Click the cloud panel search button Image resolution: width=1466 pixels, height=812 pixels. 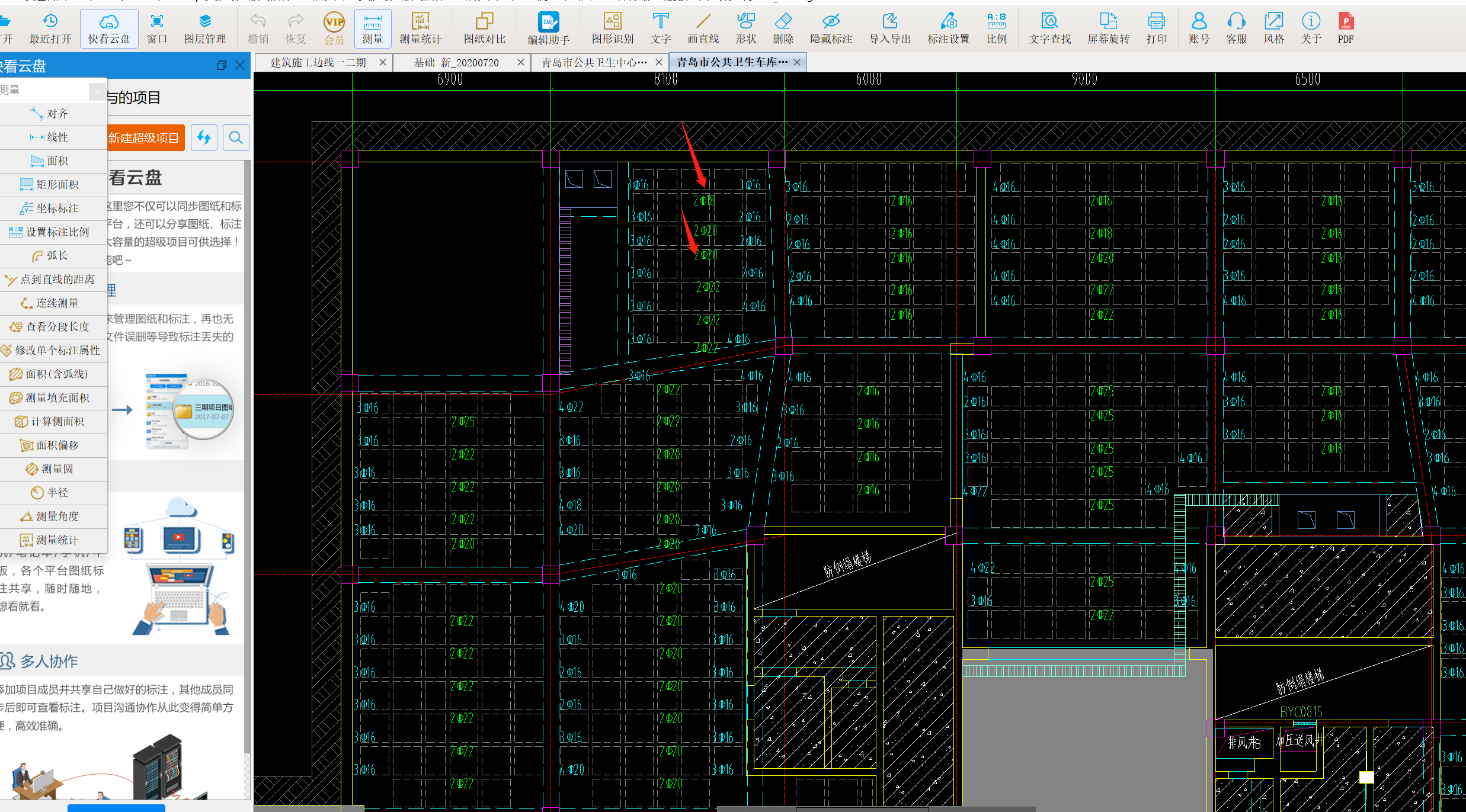[x=236, y=138]
